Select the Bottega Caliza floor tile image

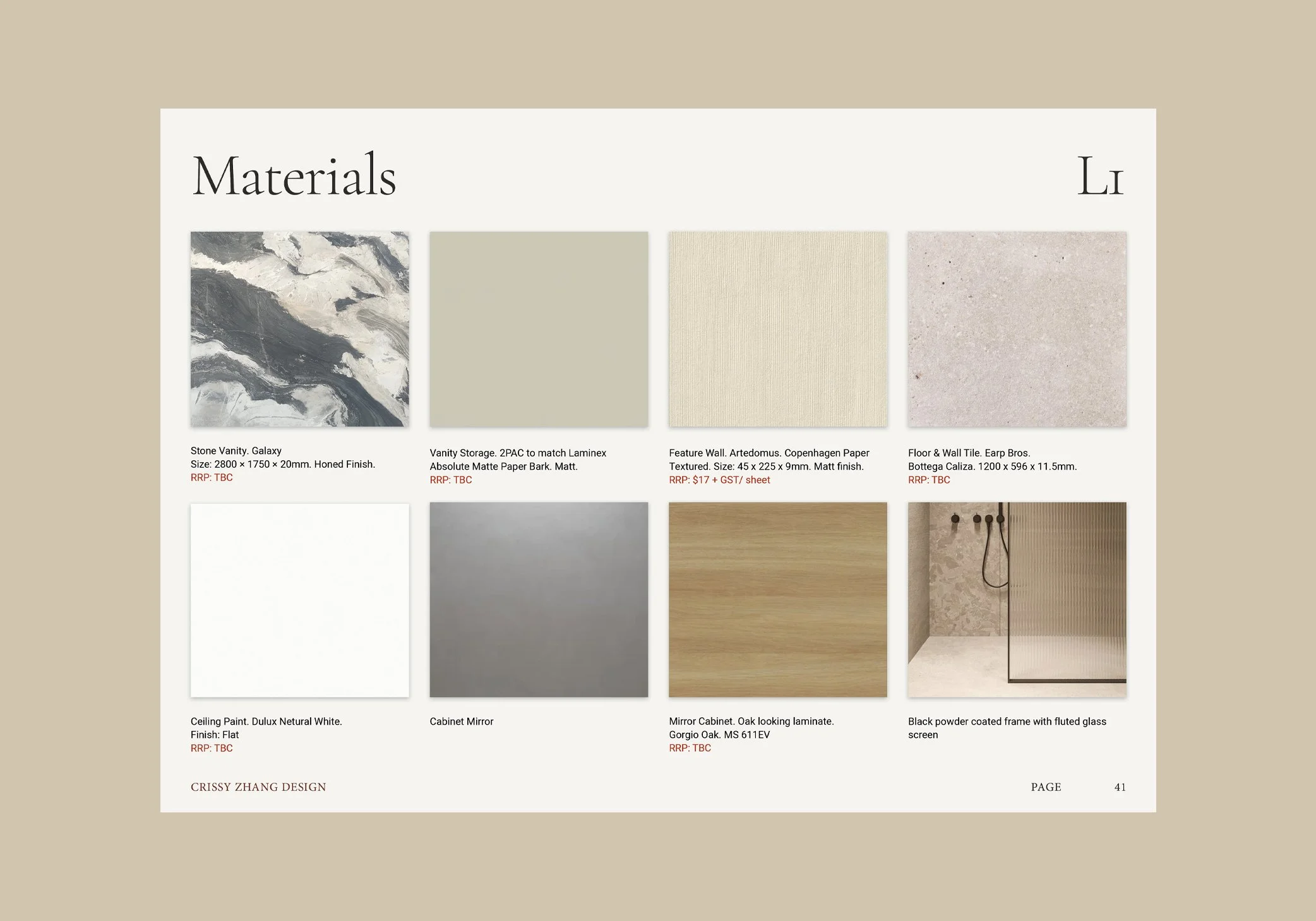(1017, 329)
